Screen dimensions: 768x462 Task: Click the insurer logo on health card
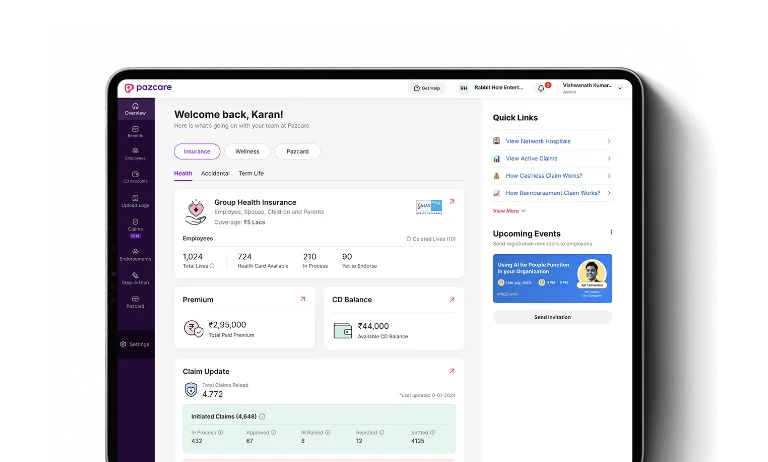click(429, 207)
